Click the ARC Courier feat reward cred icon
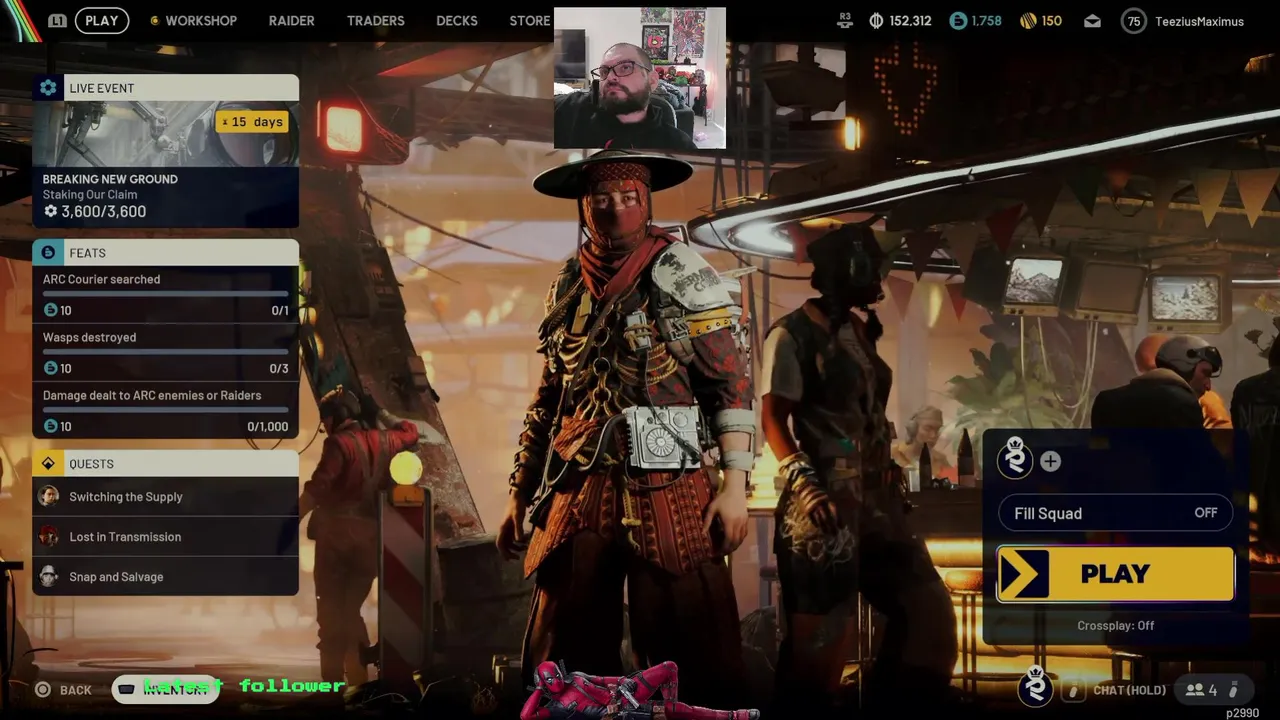This screenshot has width=1280, height=720. tap(51, 310)
